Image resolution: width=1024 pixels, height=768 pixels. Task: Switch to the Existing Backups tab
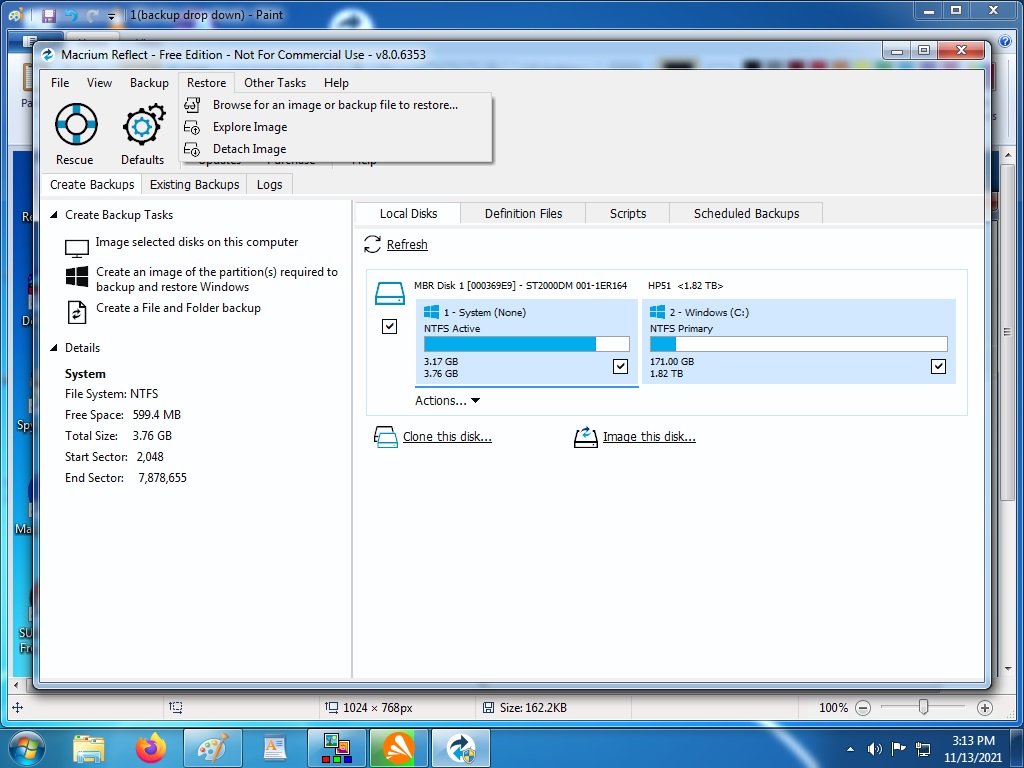(195, 185)
